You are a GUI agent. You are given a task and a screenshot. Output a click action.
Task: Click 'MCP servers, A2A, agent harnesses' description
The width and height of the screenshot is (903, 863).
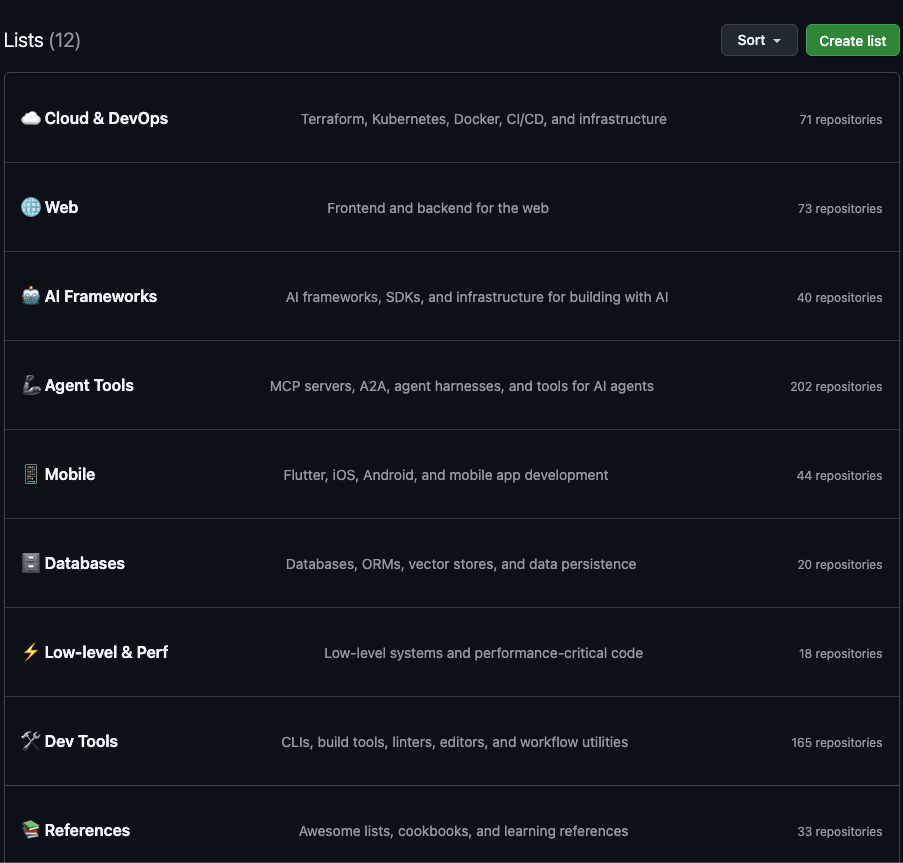[462, 386]
